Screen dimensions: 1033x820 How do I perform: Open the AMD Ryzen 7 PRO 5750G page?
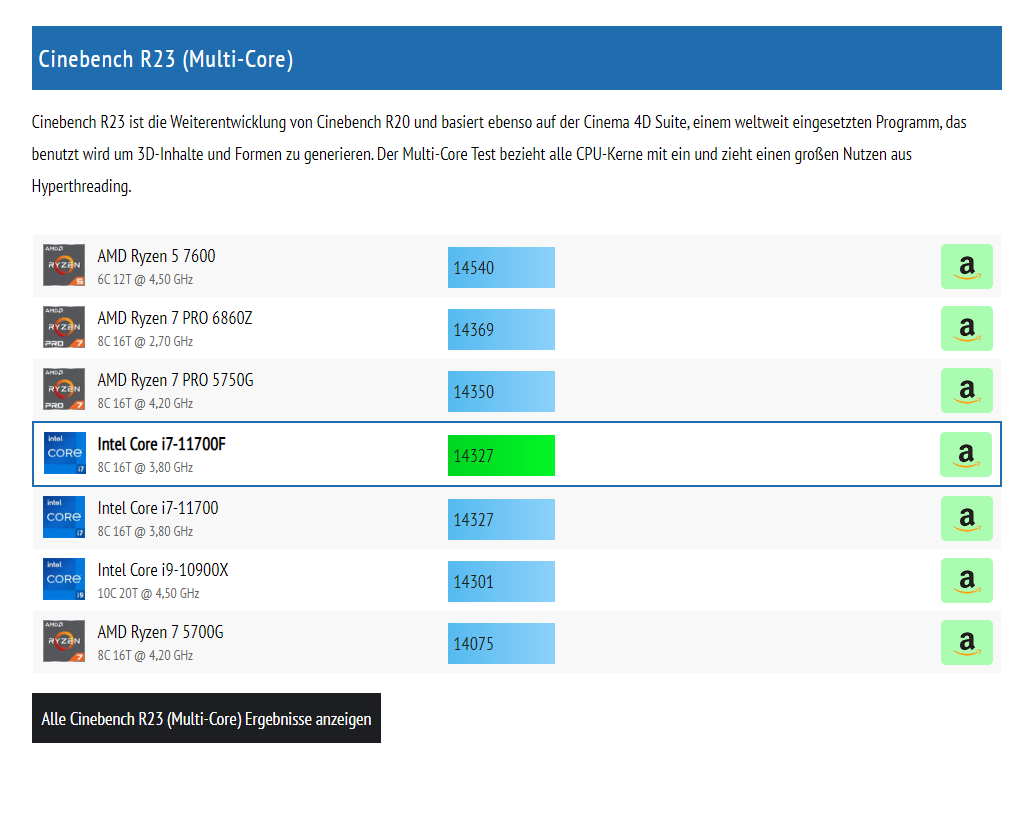pos(175,380)
